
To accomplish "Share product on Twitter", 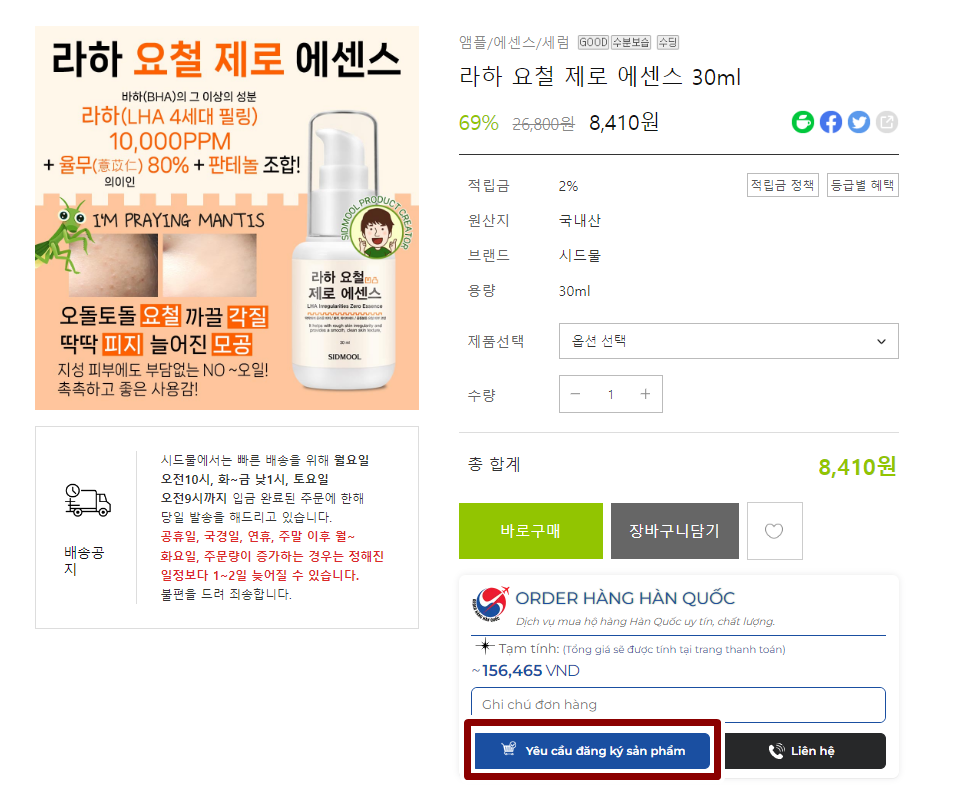I will click(859, 122).
